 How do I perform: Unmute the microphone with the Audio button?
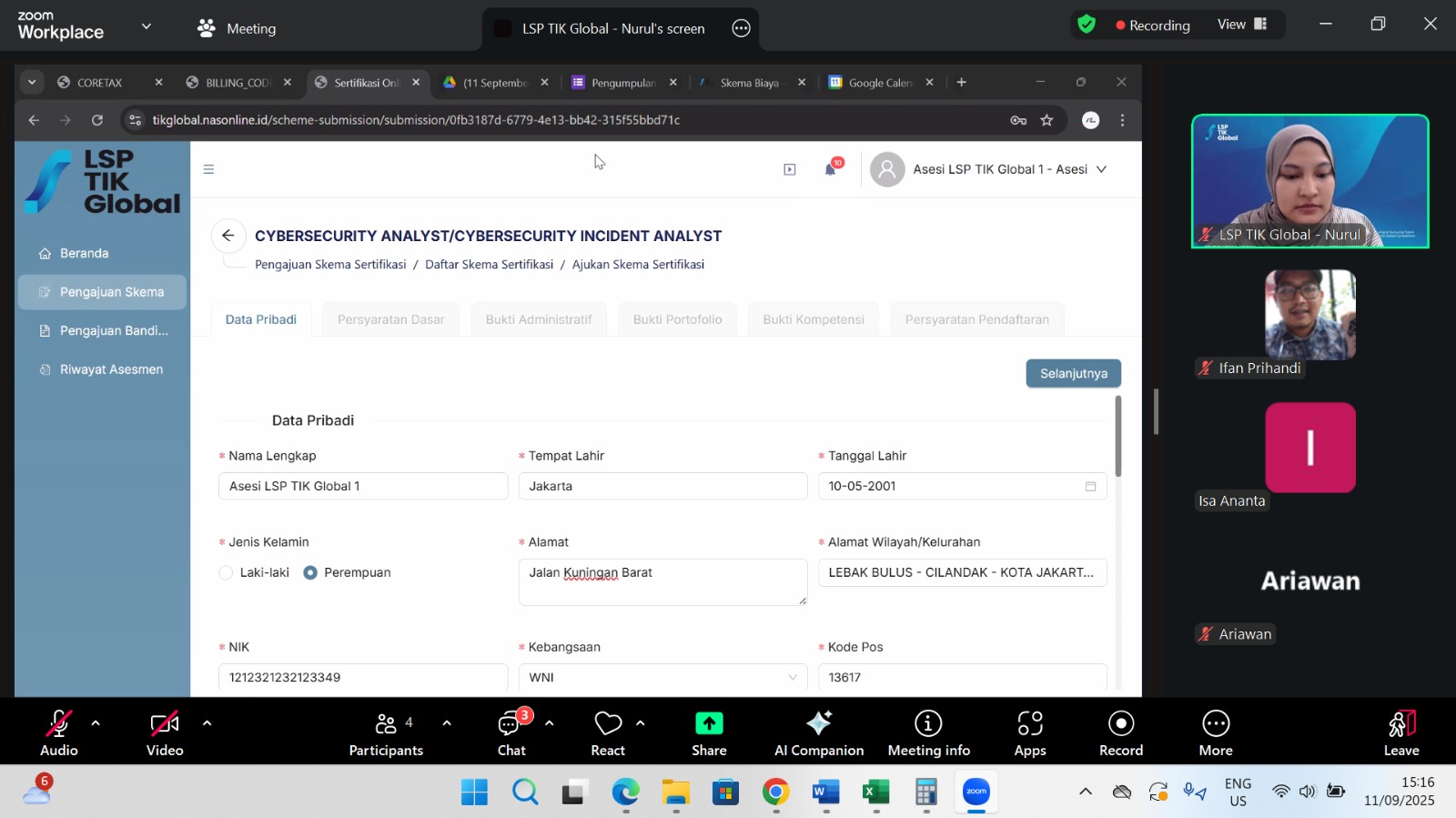(58, 725)
